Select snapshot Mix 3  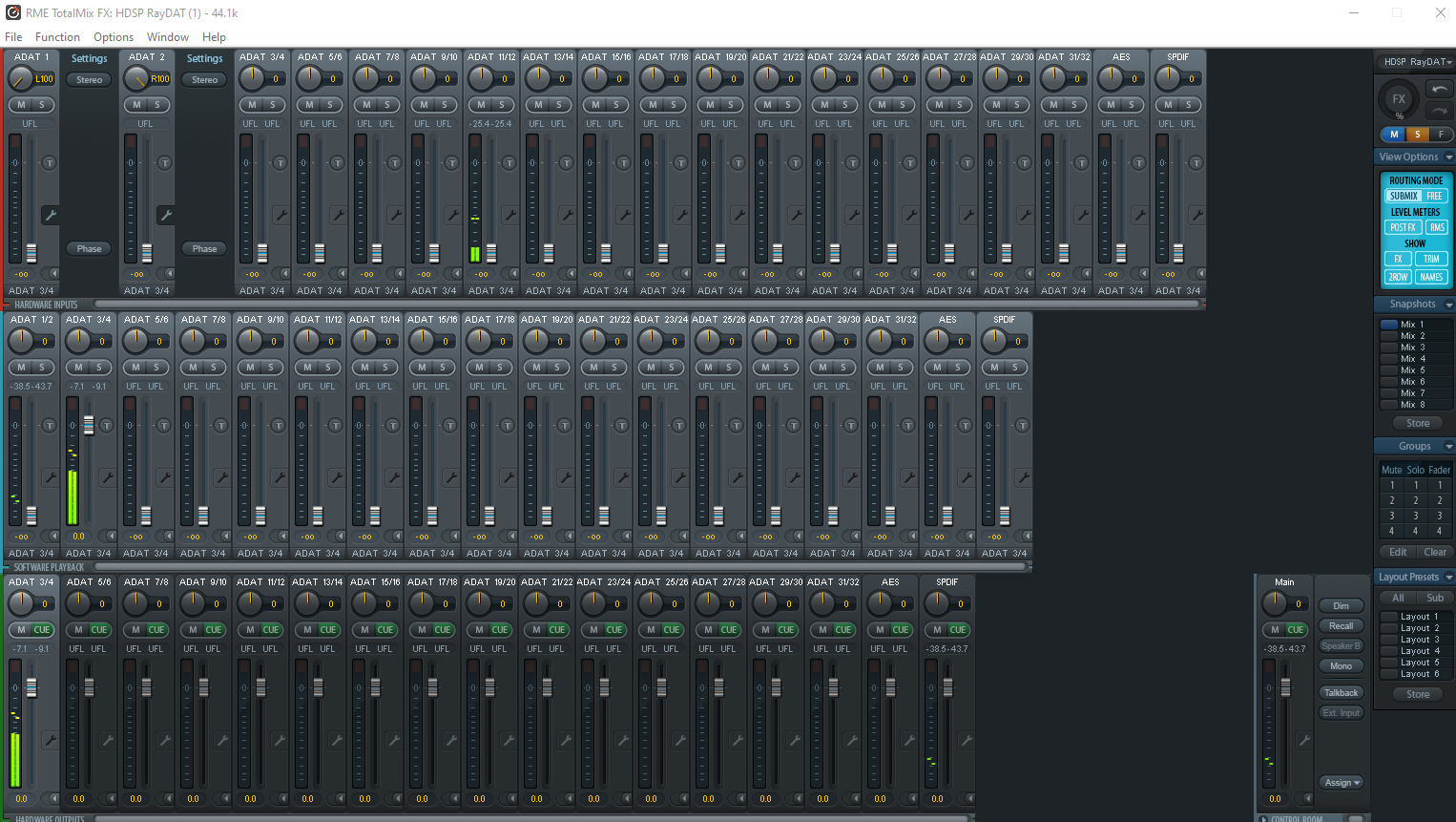1411,348
